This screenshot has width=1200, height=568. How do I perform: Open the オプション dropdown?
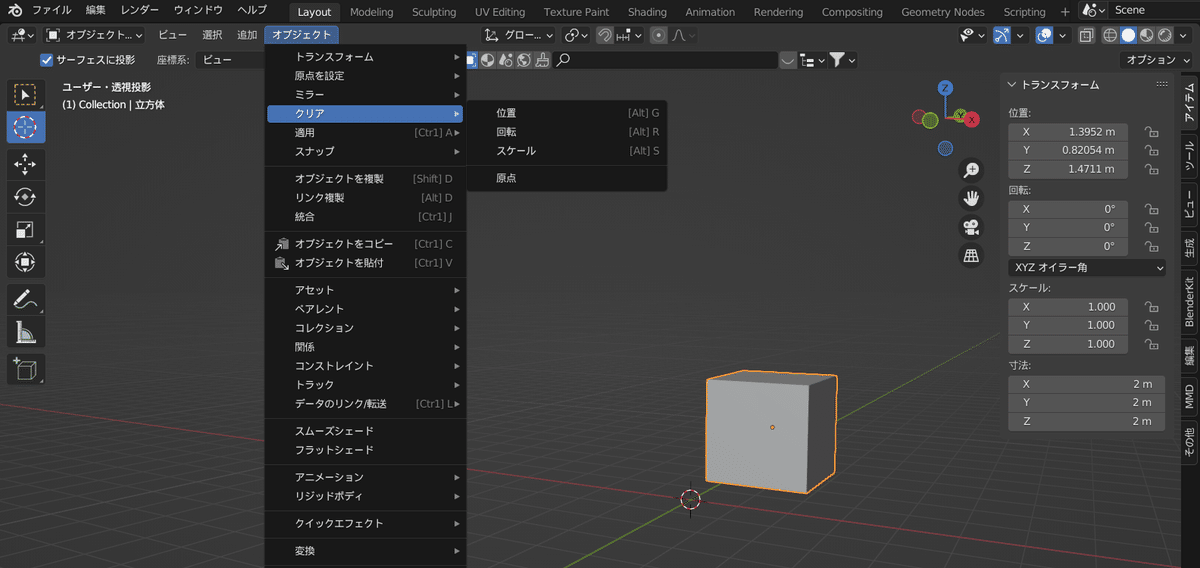click(1159, 60)
